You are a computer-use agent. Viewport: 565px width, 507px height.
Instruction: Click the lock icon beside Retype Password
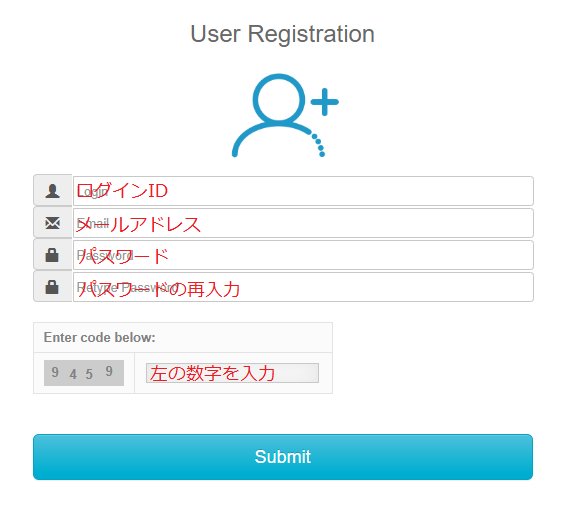52,287
